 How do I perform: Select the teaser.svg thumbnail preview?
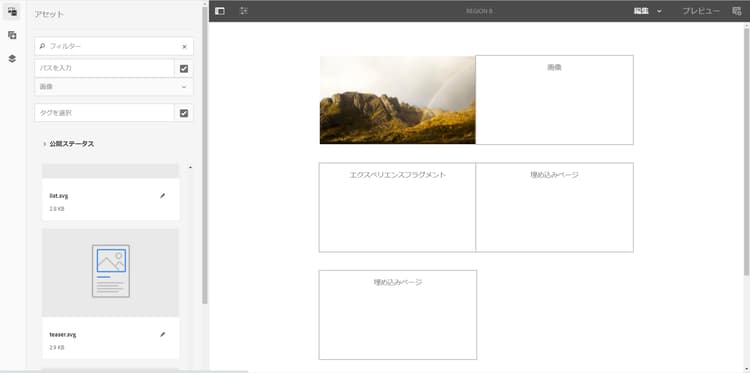[x=110, y=272]
